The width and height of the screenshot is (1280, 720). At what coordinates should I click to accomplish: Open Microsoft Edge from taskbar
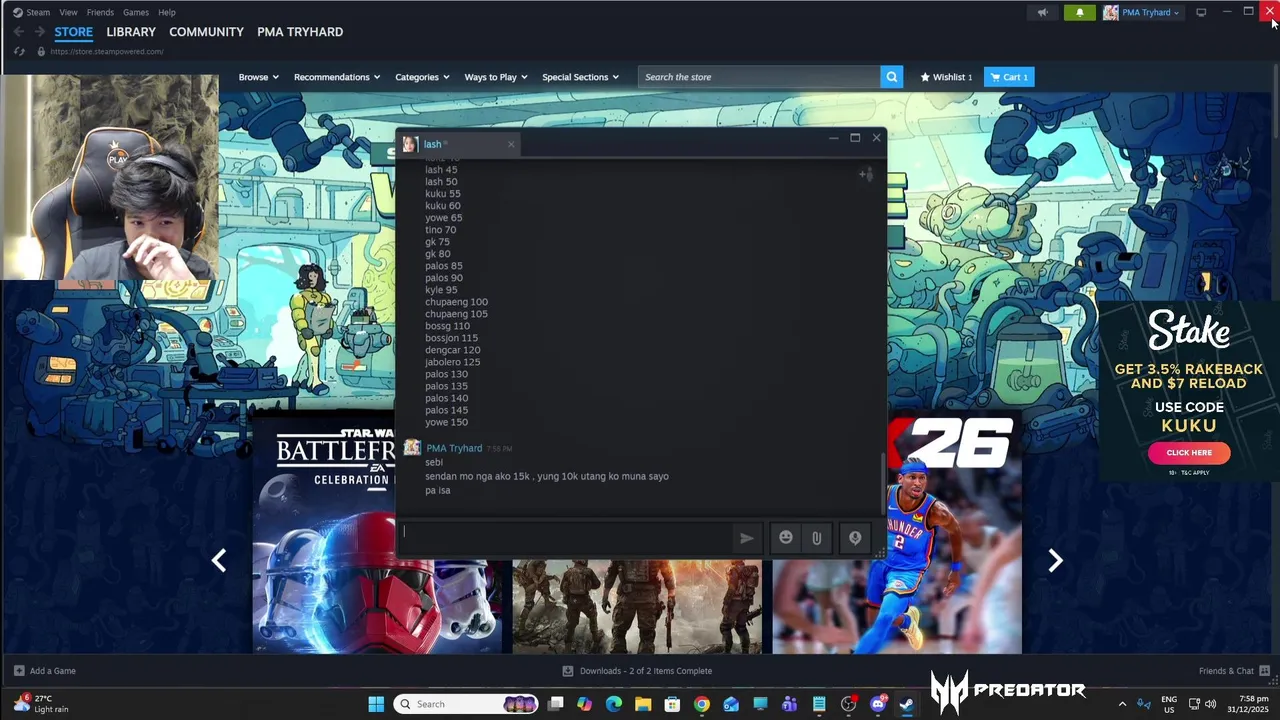614,704
